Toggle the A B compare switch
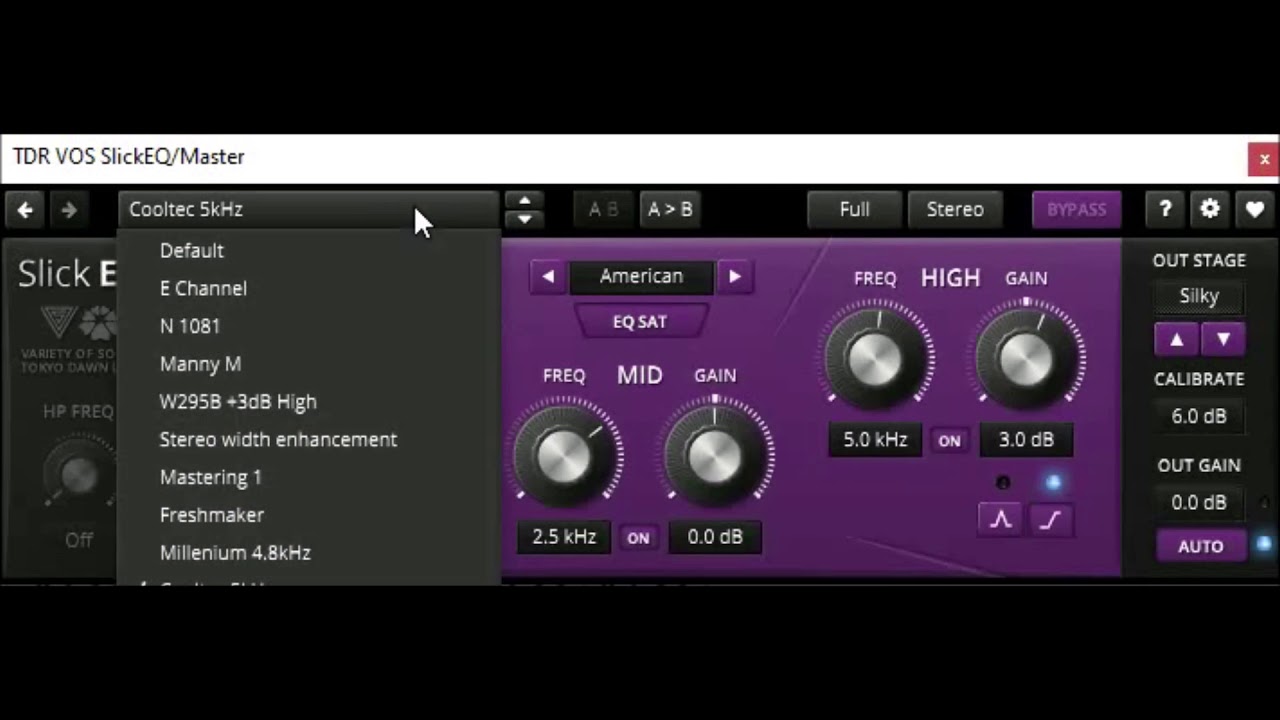Screen dimensions: 1280x720 [x=603, y=209]
